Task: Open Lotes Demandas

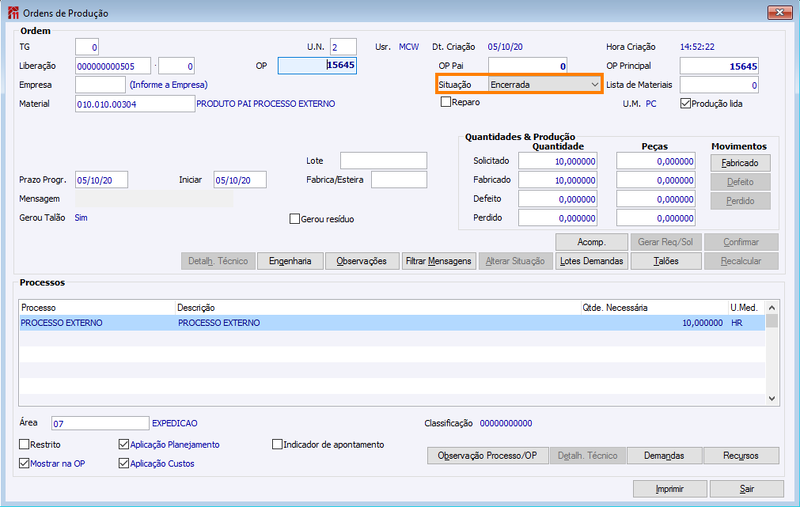Action: 591,261
